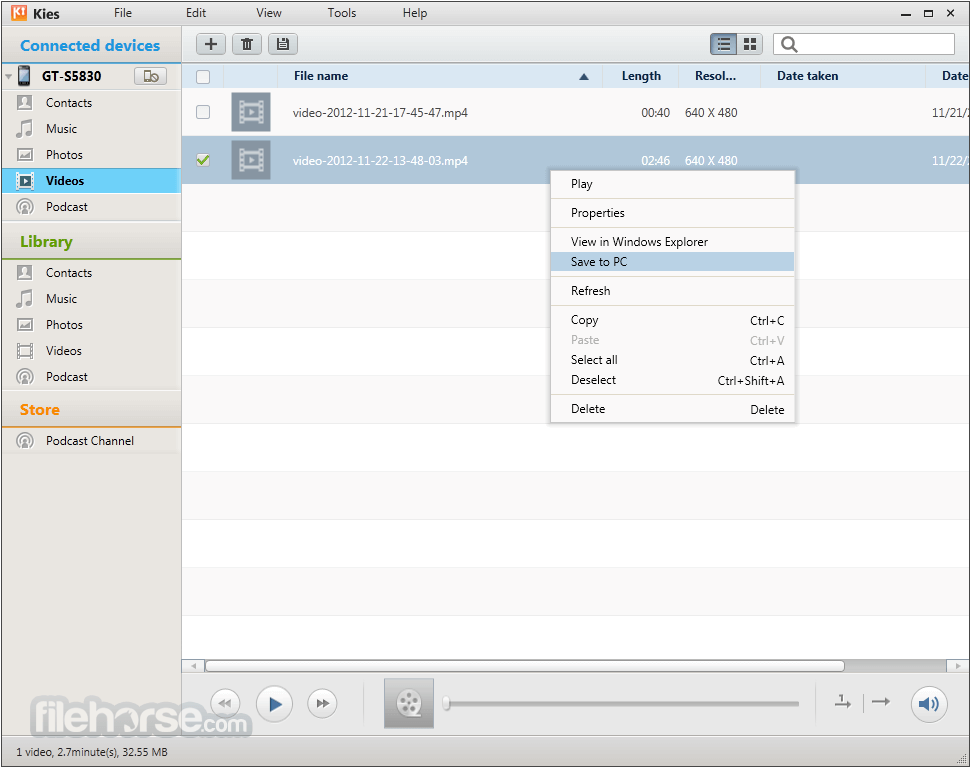Click the Resol... column header

719,76
